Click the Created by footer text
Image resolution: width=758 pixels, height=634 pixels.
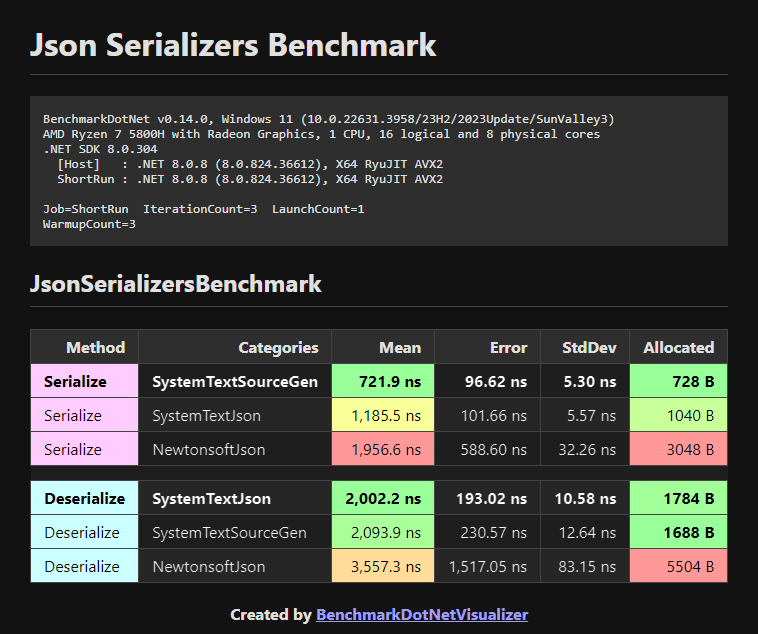click(271, 615)
